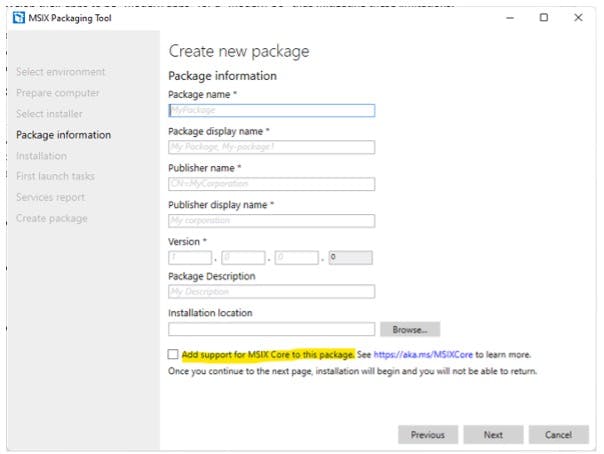
Task: Open the aka.ms/MSIXCore link
Action: click(x=423, y=354)
